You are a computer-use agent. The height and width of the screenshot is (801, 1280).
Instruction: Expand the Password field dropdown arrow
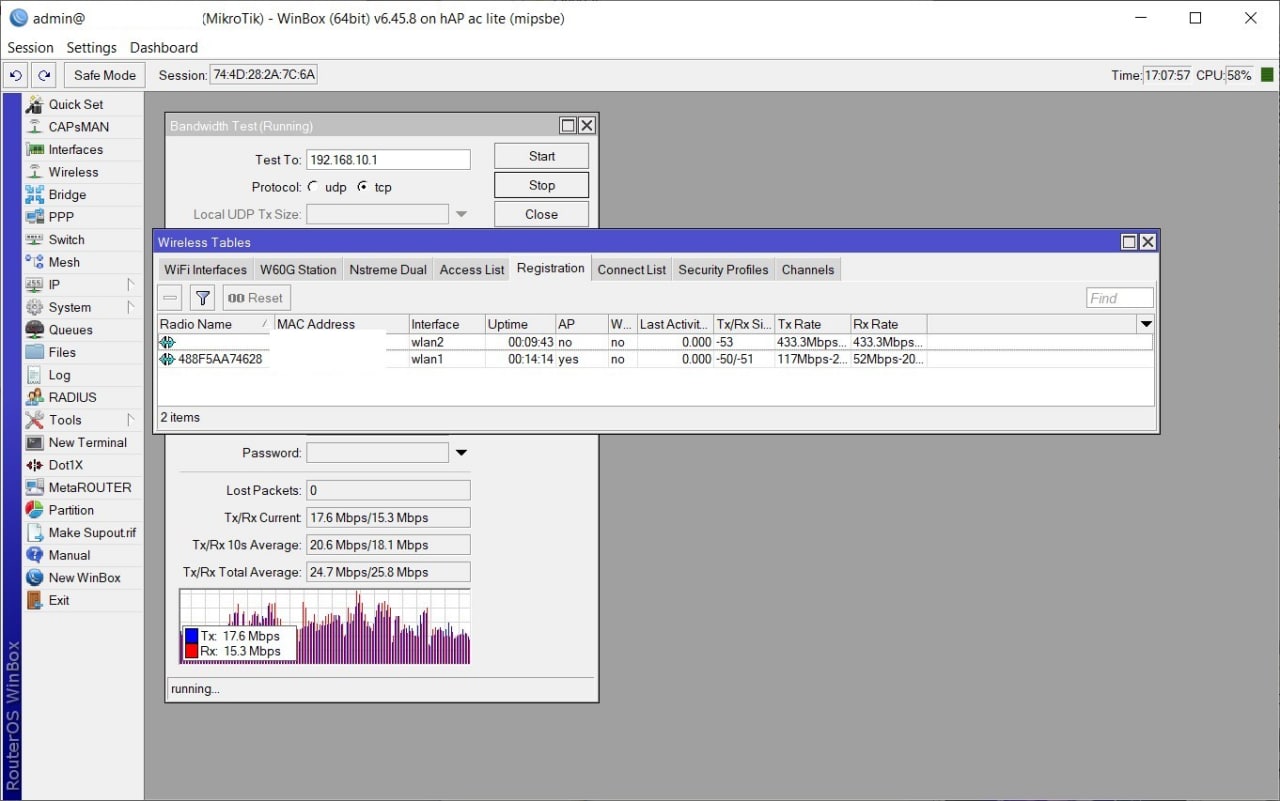click(461, 453)
